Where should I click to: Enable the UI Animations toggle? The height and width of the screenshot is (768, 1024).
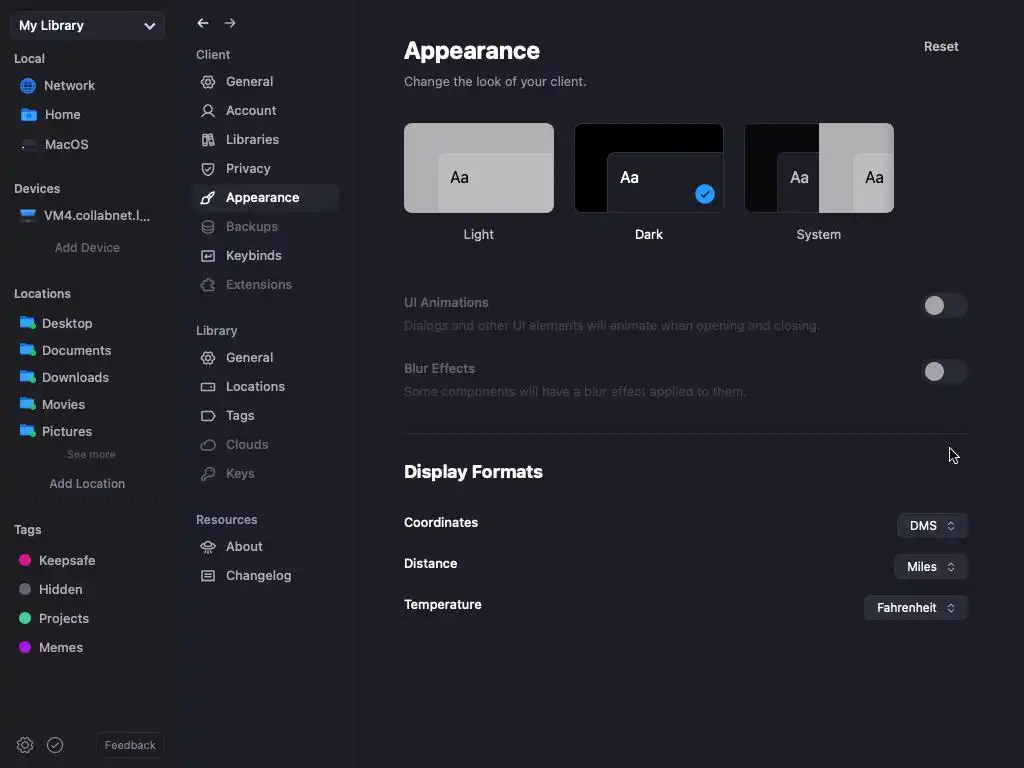point(943,306)
